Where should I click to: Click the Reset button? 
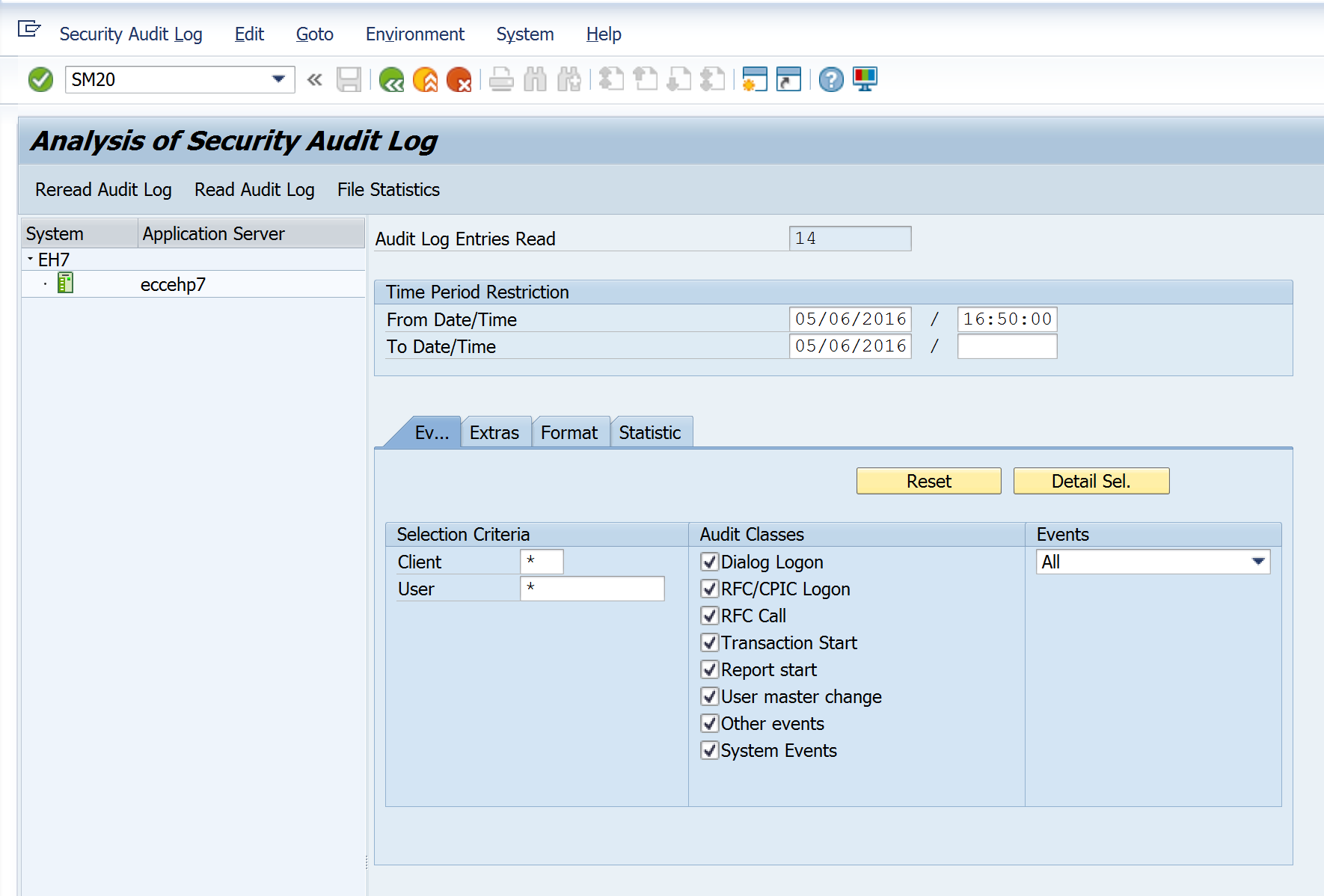click(929, 481)
